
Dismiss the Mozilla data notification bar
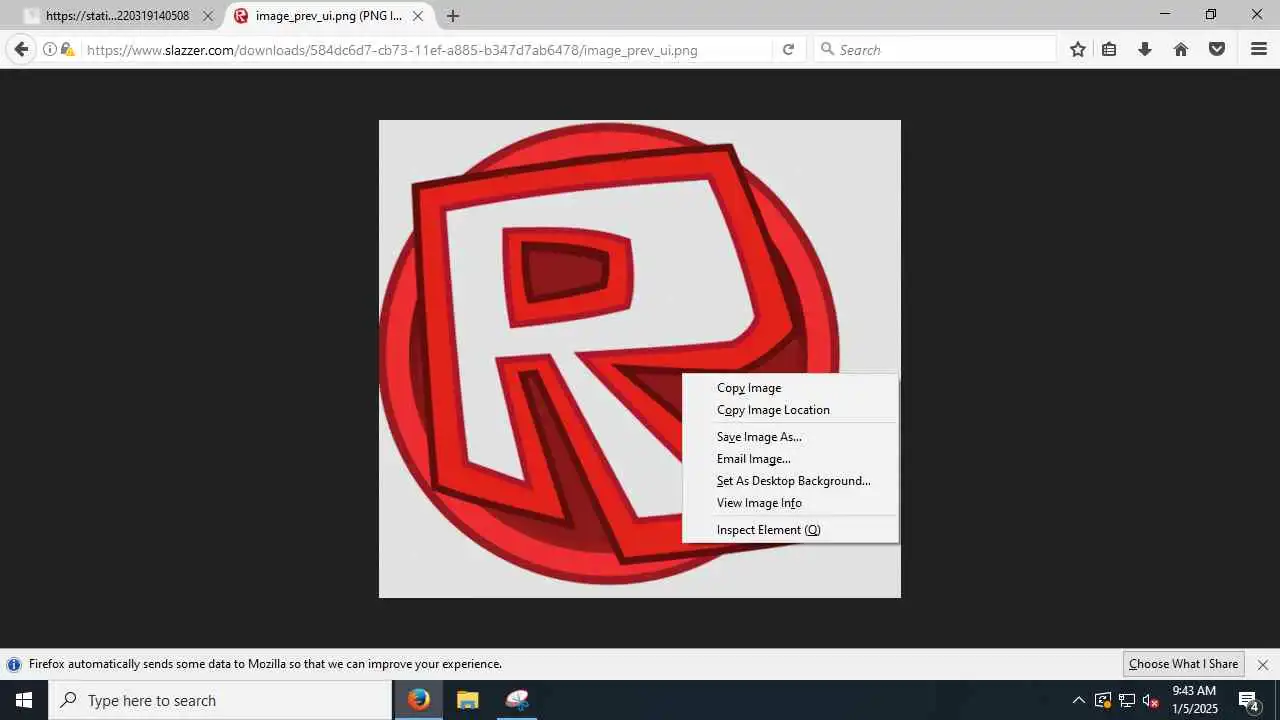(1262, 664)
